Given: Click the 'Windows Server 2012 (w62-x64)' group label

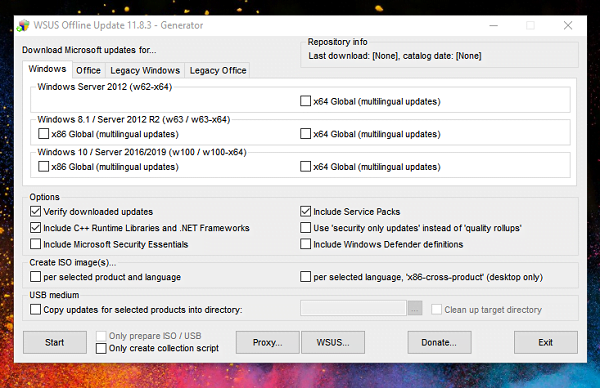Looking at the screenshot, I should coord(105,87).
